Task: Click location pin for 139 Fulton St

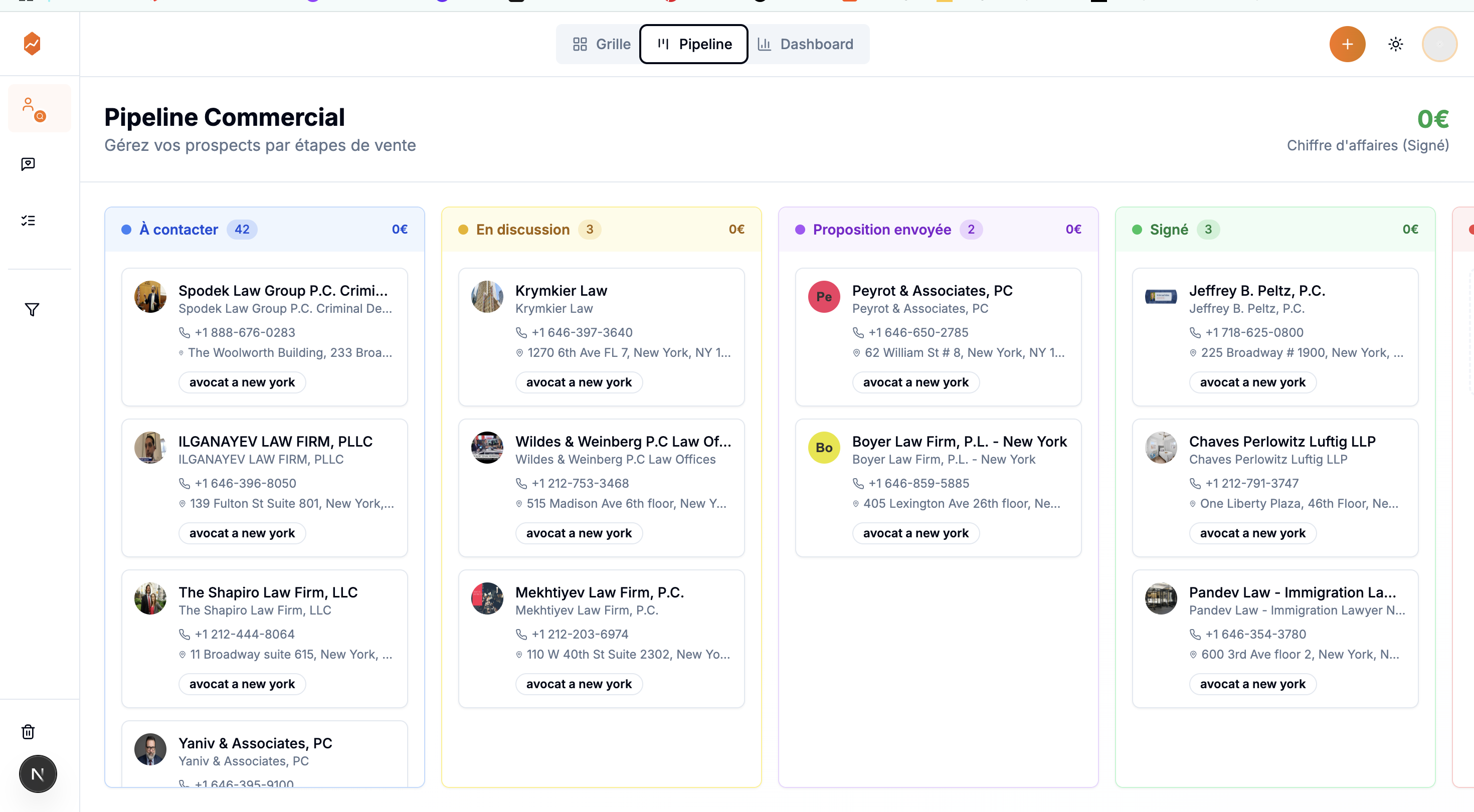Action: coord(182,504)
